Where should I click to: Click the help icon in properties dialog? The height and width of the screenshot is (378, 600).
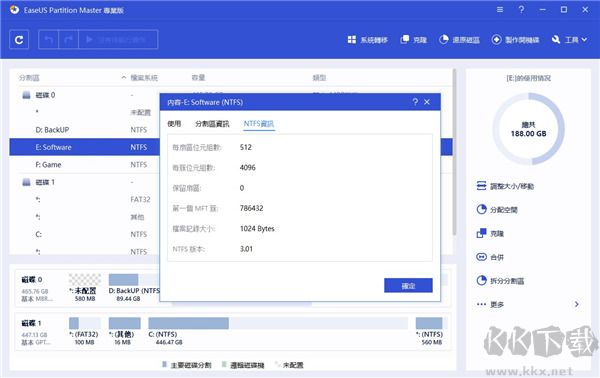point(415,102)
